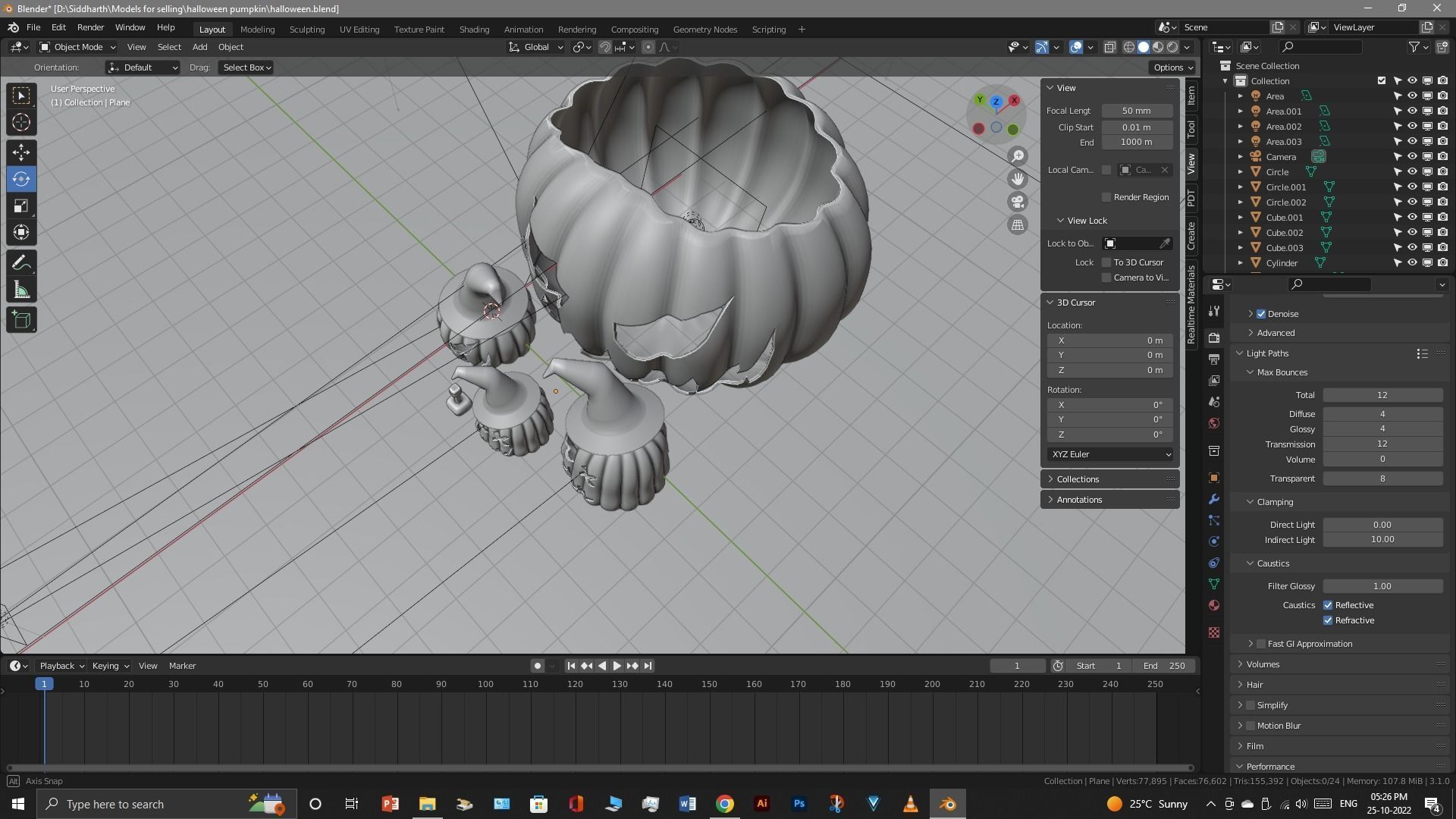
Task: Open Modifier properties wrench icon
Action: 1214,499
